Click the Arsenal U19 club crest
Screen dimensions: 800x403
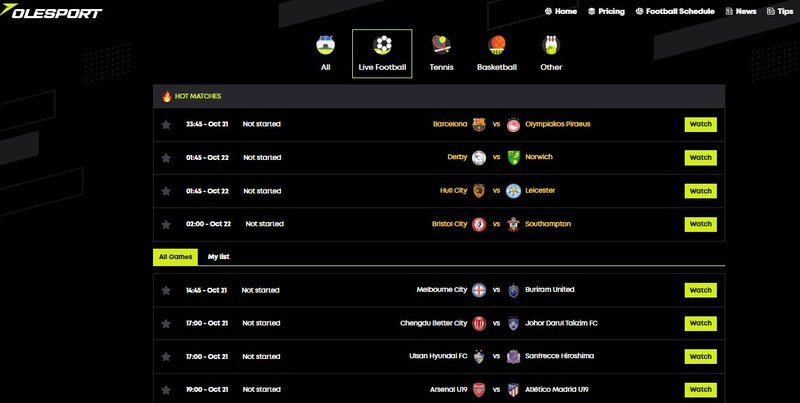pyautogui.click(x=479, y=390)
